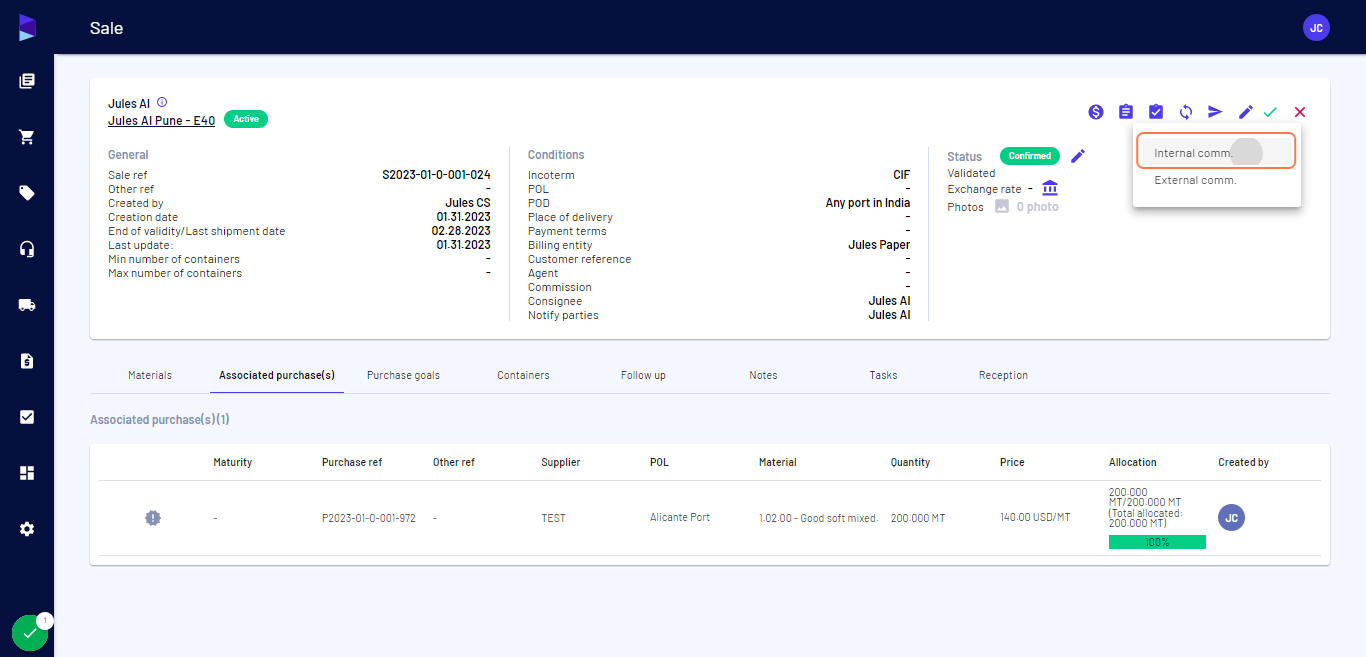The image size is (1366, 657).
Task: Click the Alicante Port cell
Action: (680, 517)
